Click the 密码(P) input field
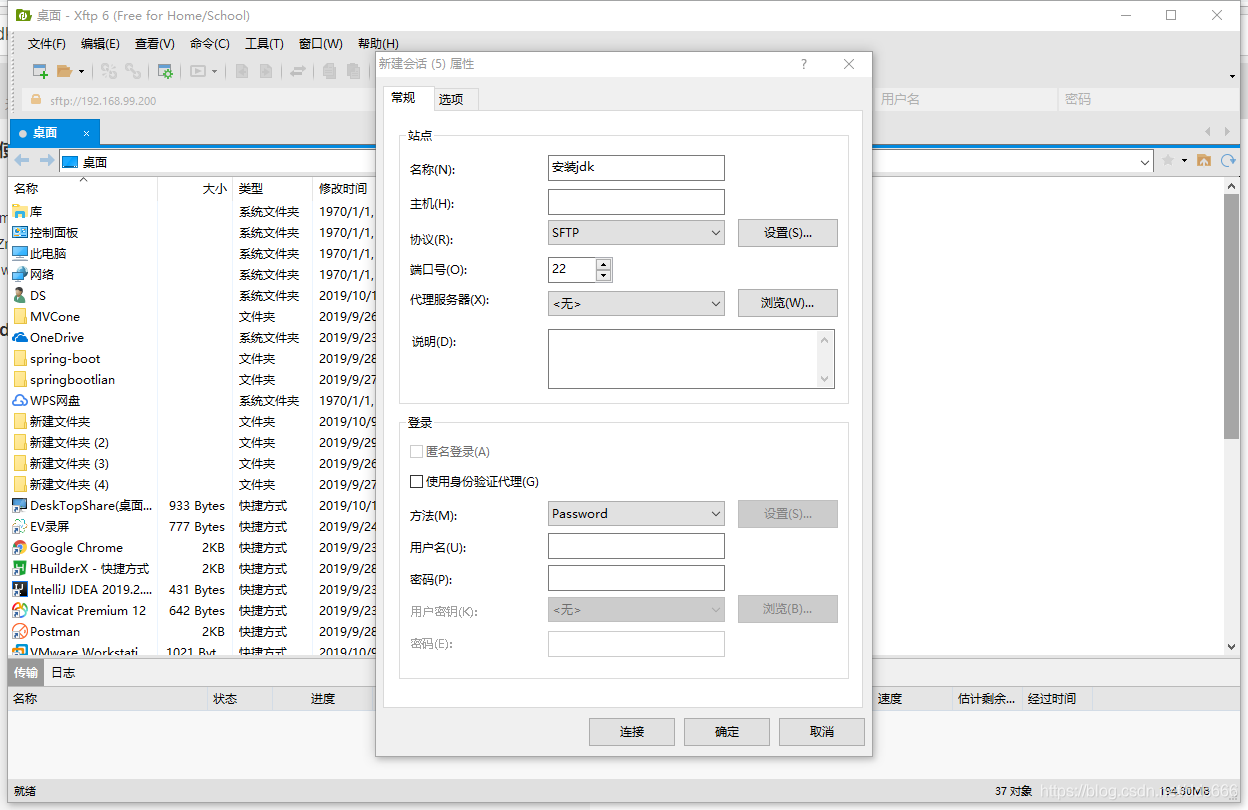Viewport: 1248px width, 810px height. 636,578
